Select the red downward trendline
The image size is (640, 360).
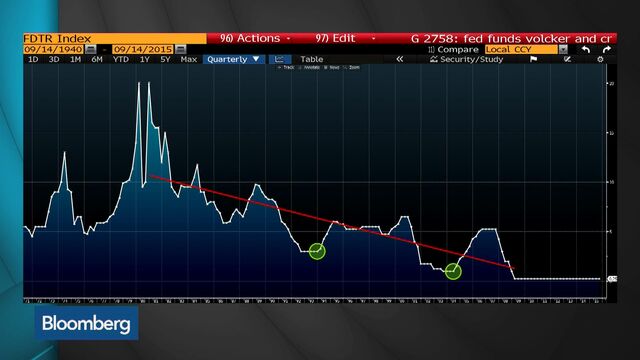point(332,222)
